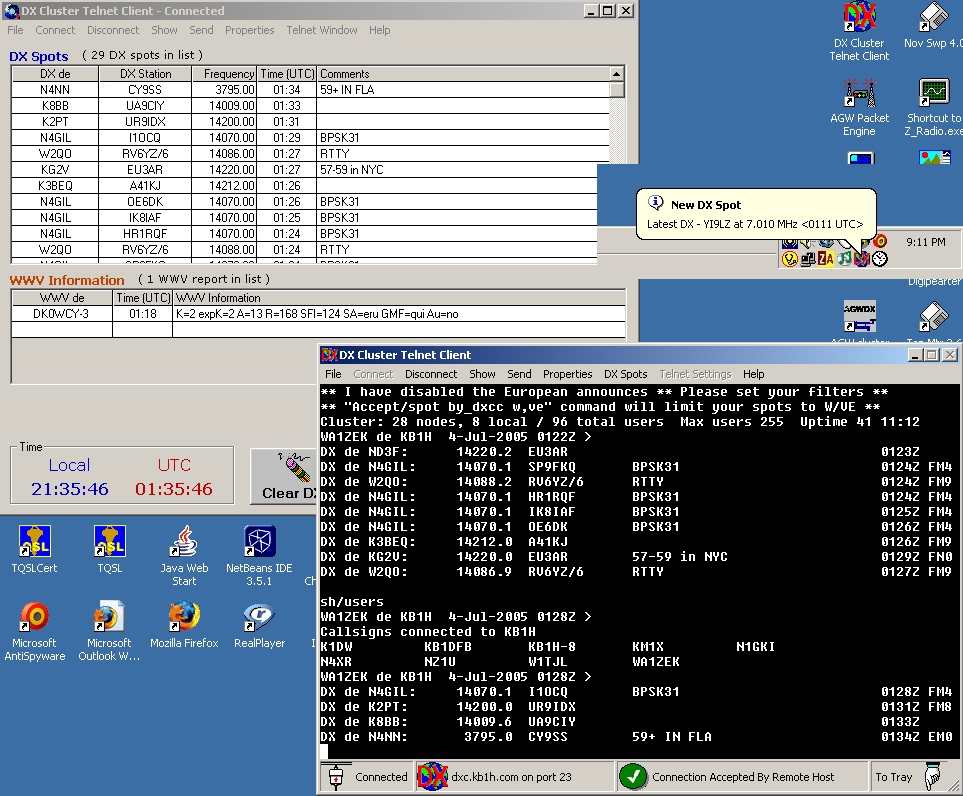Click the Clear DX button
The width and height of the screenshot is (963, 796).
[x=283, y=476]
